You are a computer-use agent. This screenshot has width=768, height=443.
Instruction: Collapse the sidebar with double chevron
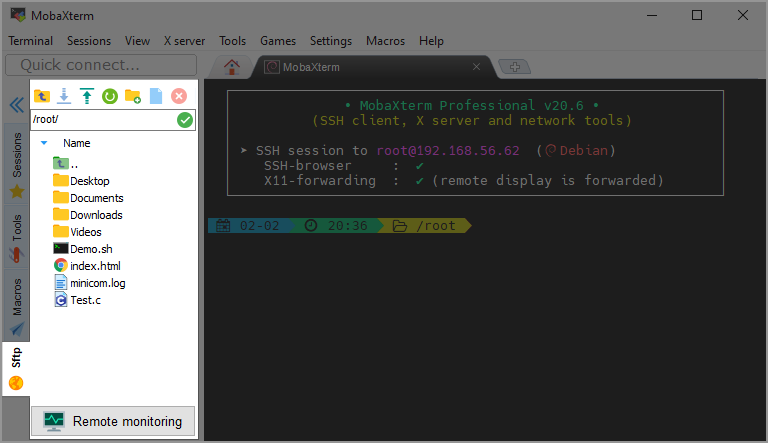click(16, 104)
